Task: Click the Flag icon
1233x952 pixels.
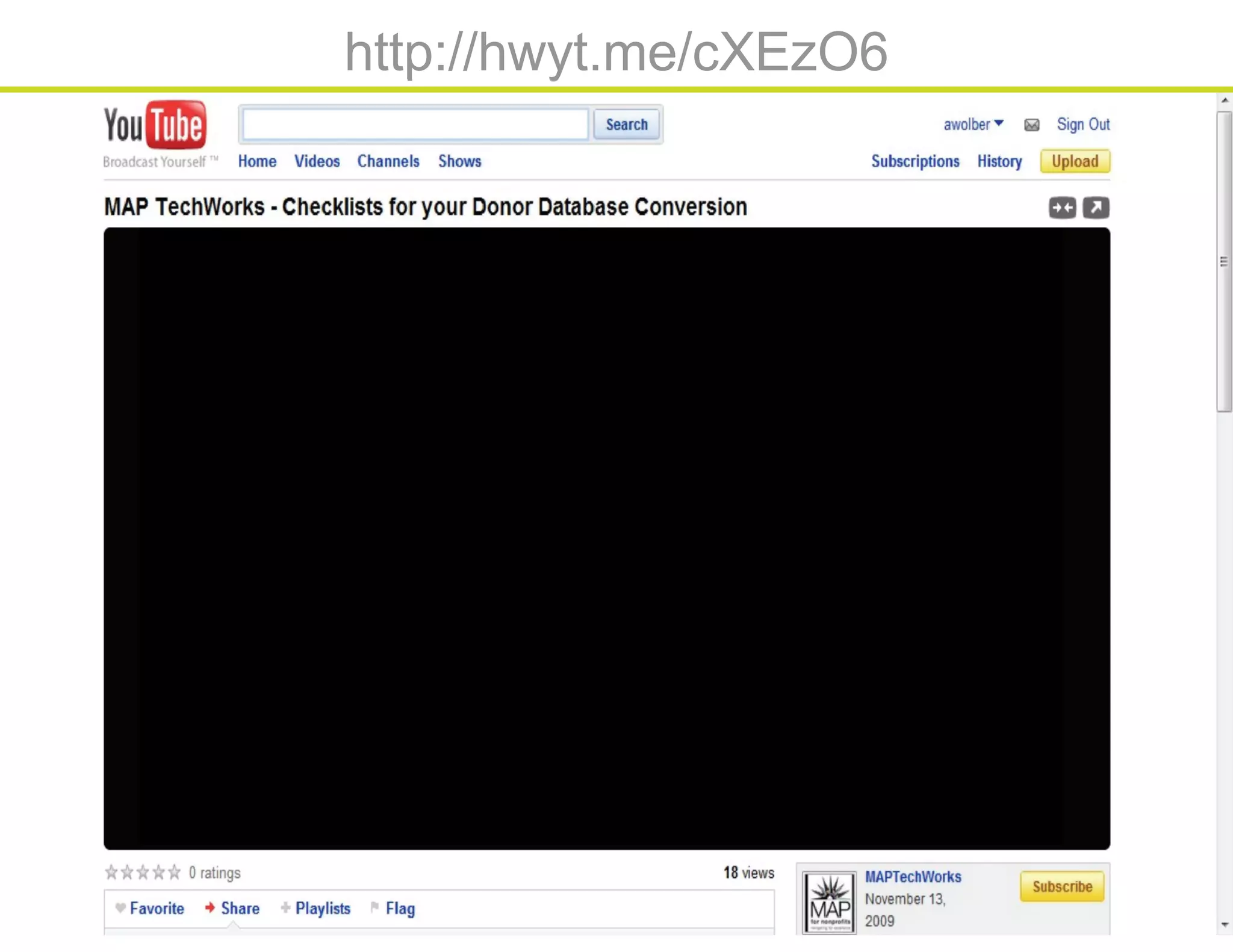Action: 375,907
